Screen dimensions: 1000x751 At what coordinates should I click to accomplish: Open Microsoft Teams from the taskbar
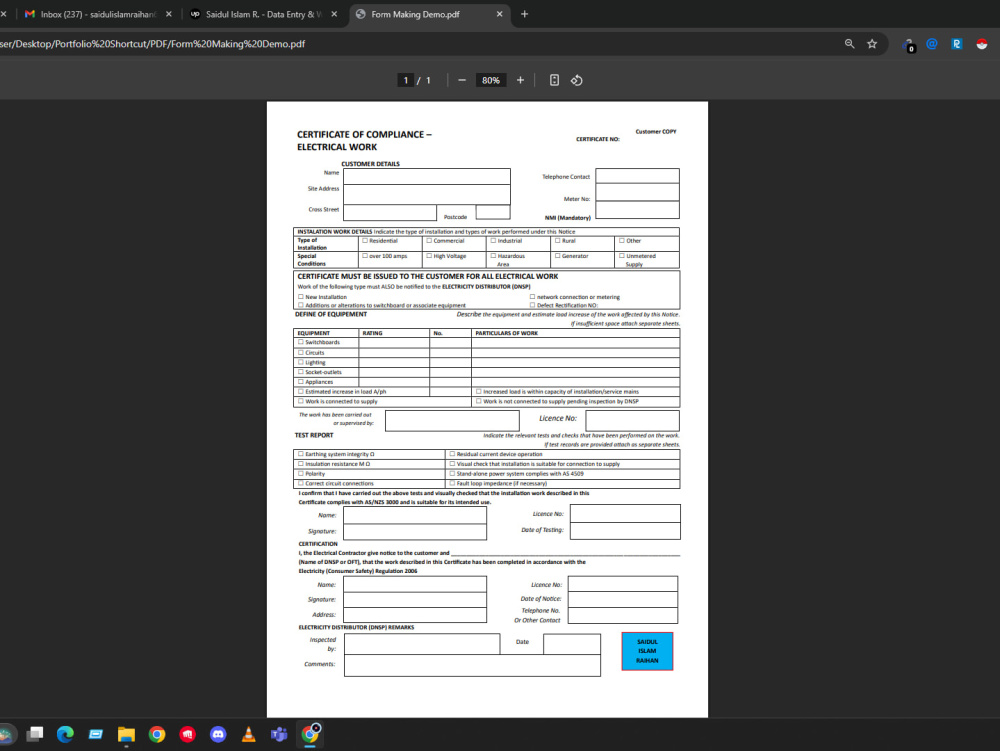tap(279, 734)
